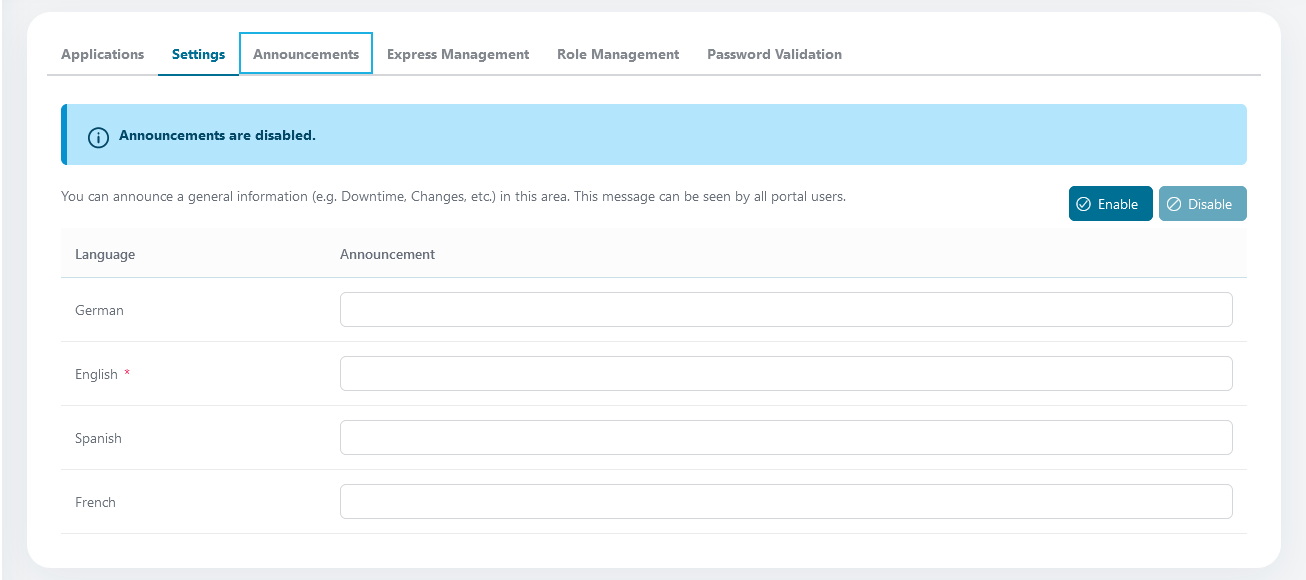1306x580 pixels.
Task: Click the description text about portal users
Action: tap(453, 196)
